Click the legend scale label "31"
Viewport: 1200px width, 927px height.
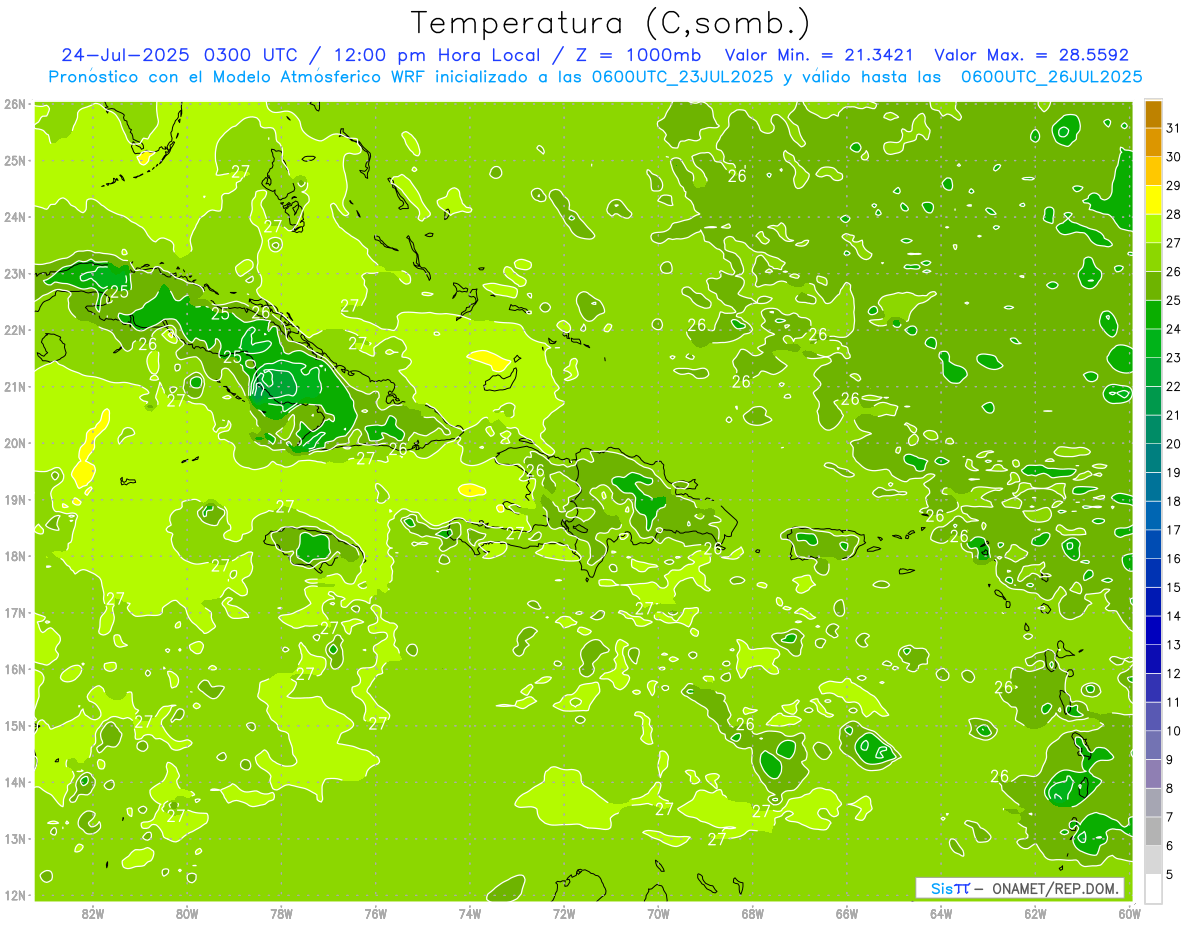[1174, 129]
